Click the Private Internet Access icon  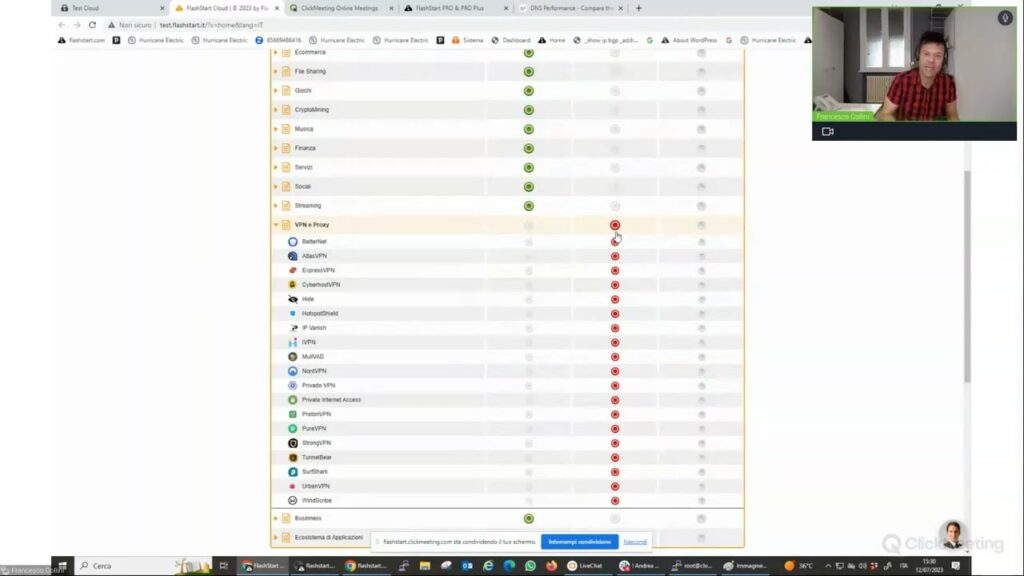tap(293, 400)
